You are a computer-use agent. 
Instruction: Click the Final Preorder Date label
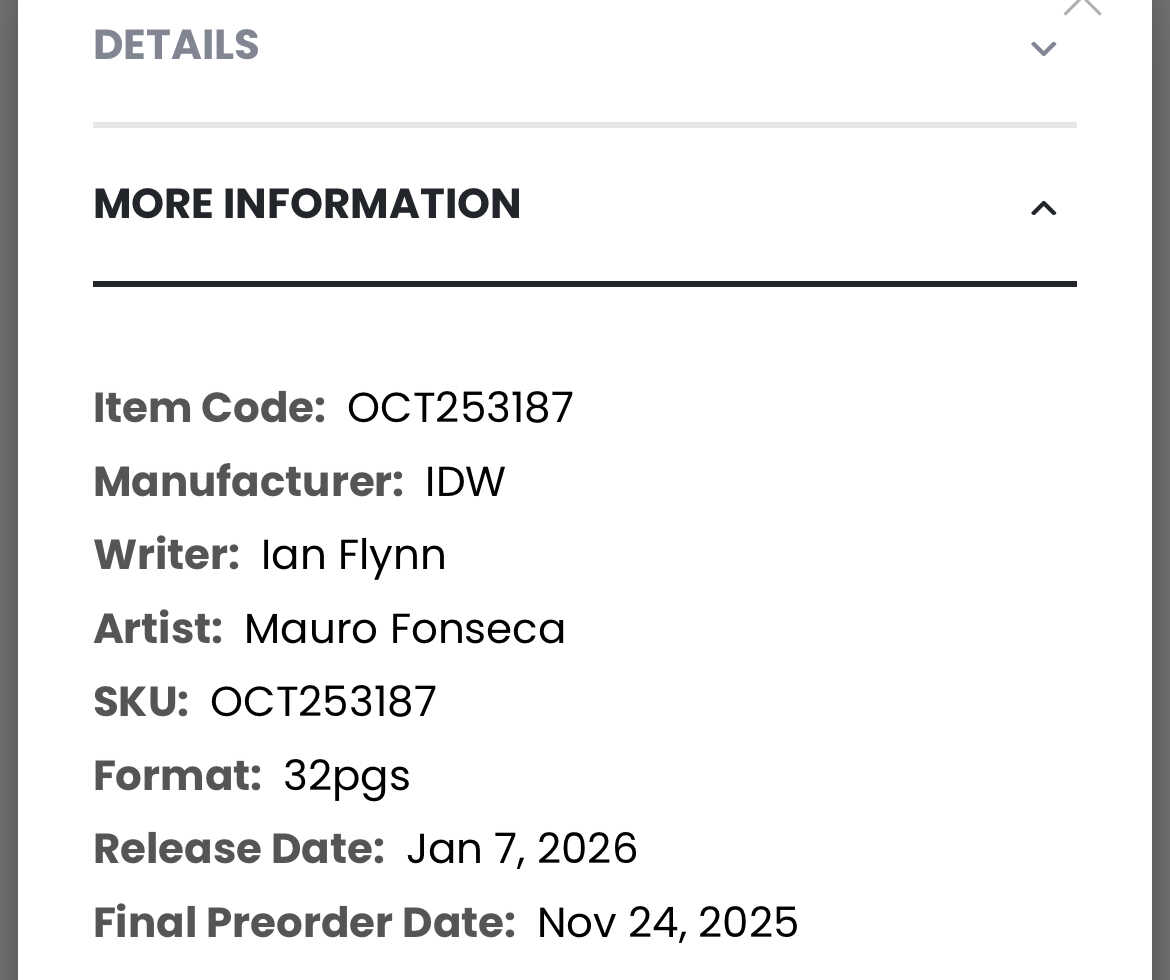click(x=304, y=923)
